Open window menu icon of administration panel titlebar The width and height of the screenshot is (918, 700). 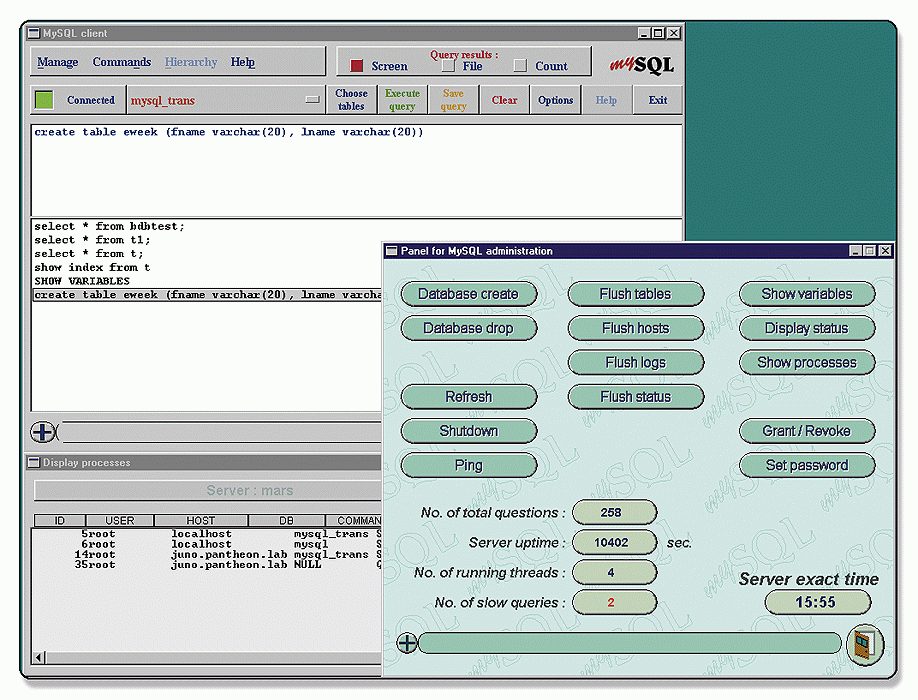[x=392, y=251]
